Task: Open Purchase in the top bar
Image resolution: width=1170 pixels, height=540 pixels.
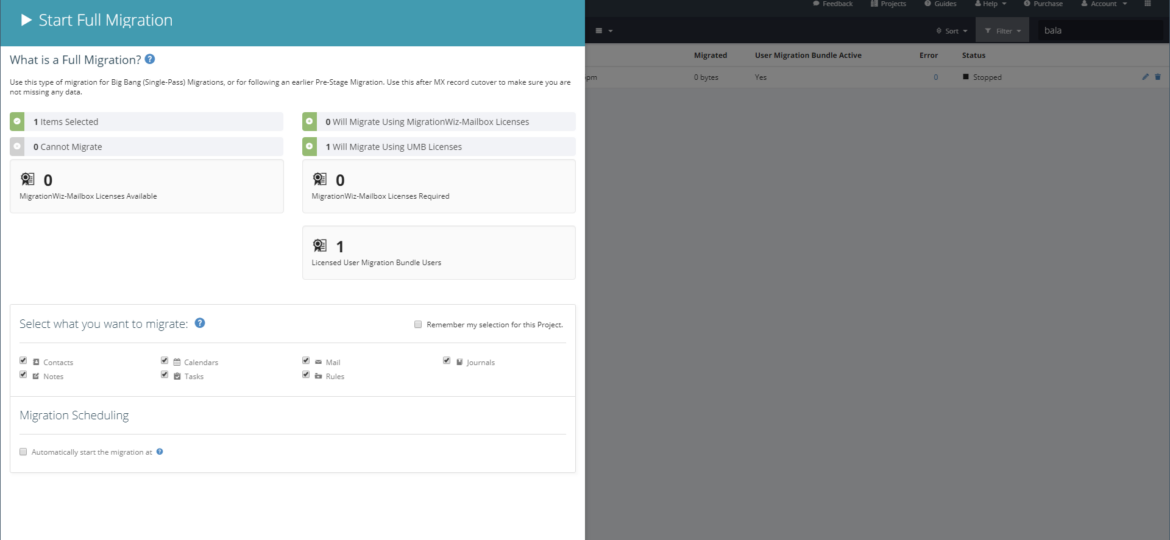Action: [1043, 4]
